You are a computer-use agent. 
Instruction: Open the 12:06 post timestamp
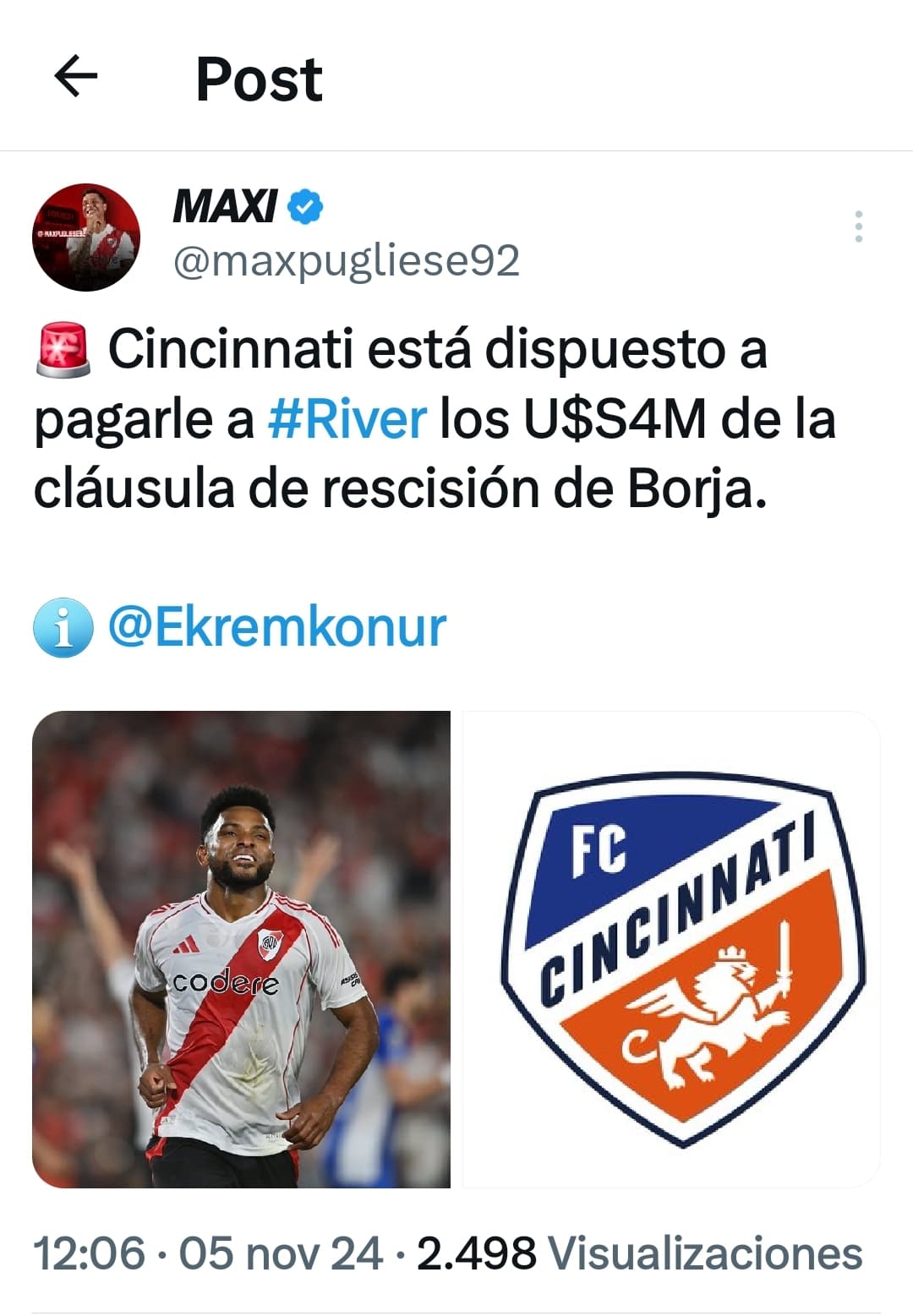[x=89, y=1253]
